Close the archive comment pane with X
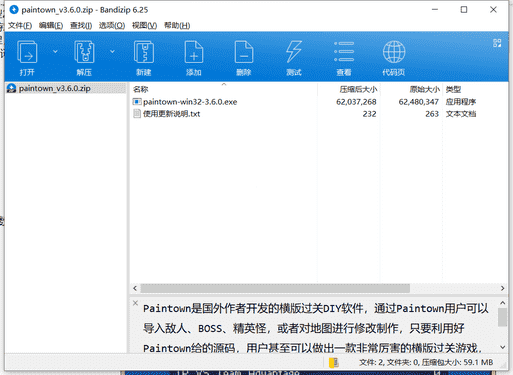This screenshot has height=375, width=513. [x=135, y=303]
